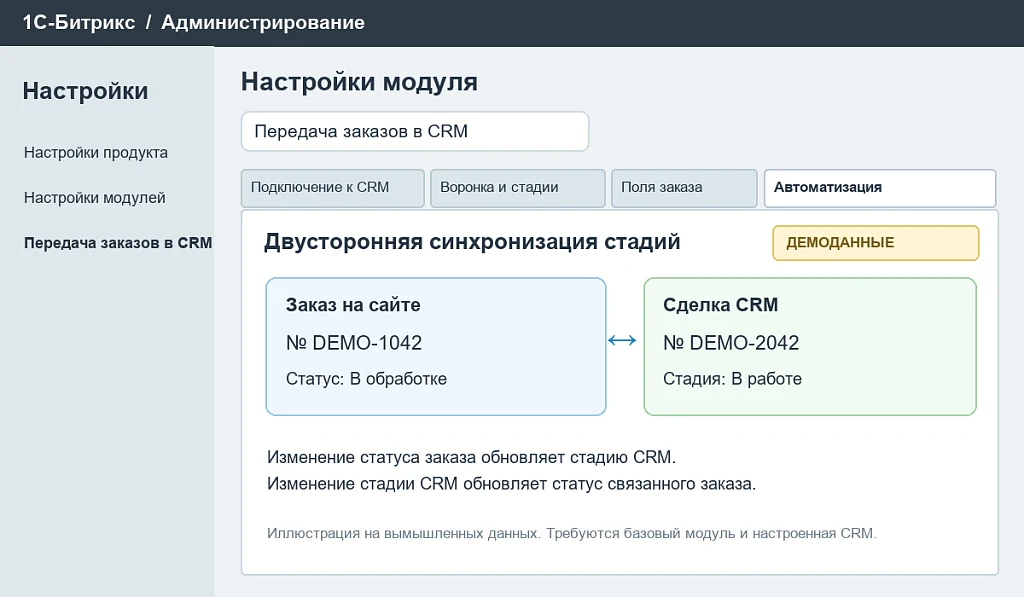This screenshot has width=1024, height=597.
Task: Click the text Статус: В обработке
Action: [x=366, y=379]
